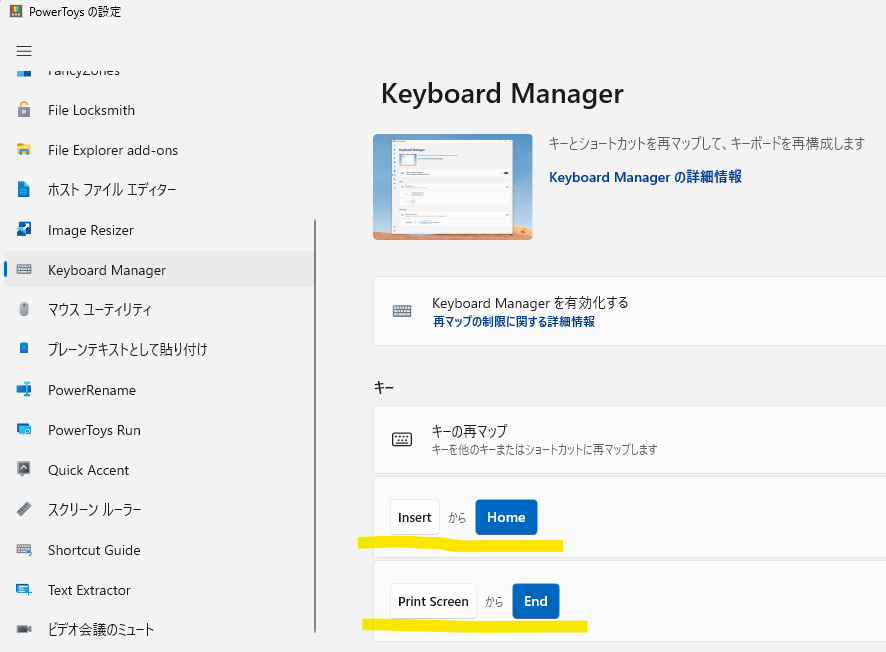Click the Text Extractor icon
The height and width of the screenshot is (652, 886).
[x=24, y=590]
